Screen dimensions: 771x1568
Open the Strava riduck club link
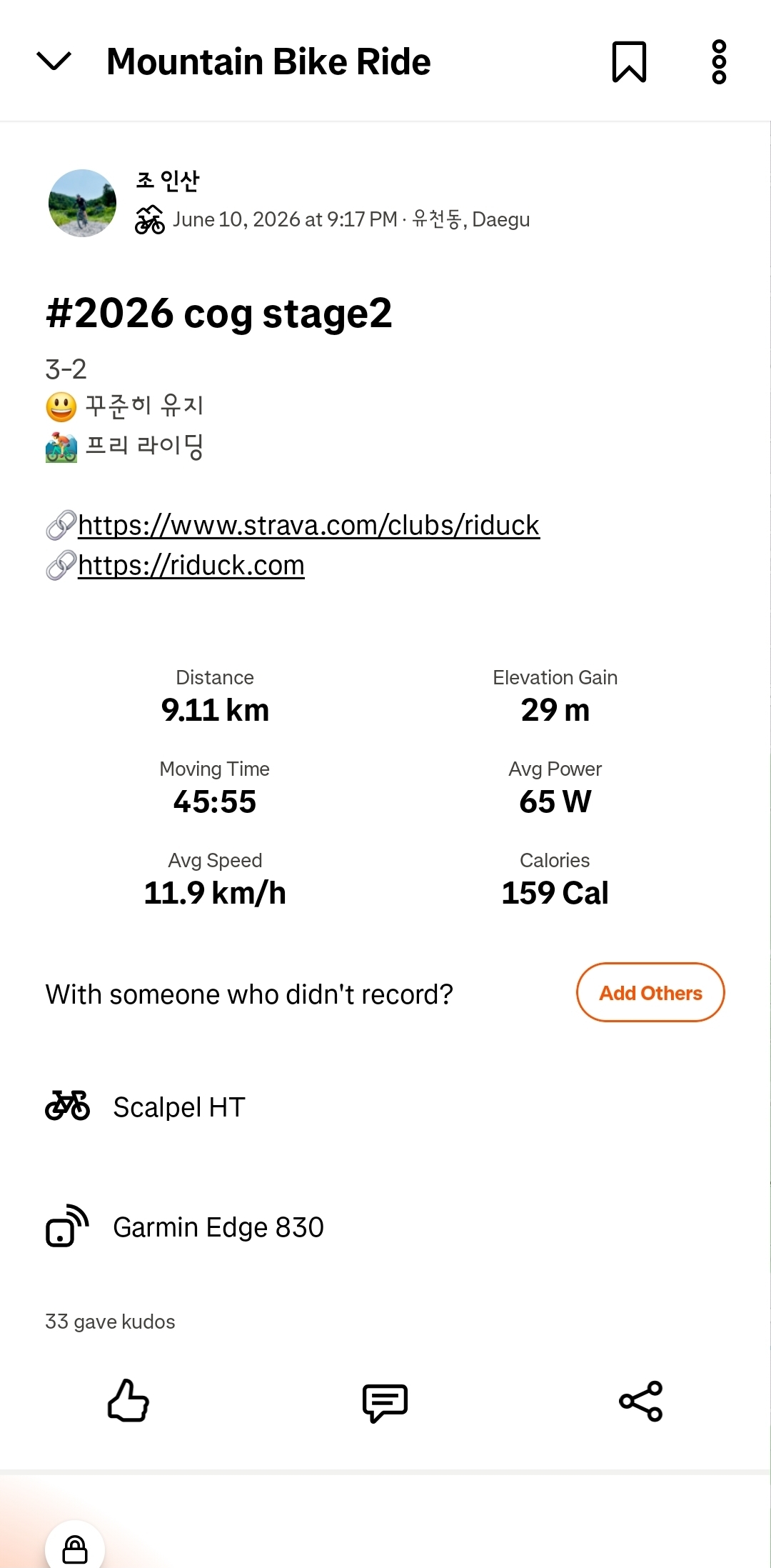(x=308, y=525)
